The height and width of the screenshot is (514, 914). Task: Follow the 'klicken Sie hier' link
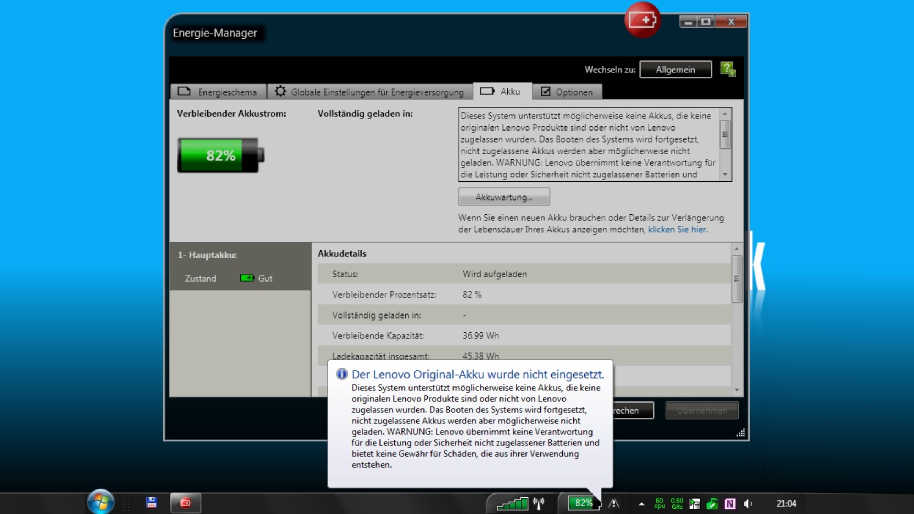coord(677,230)
